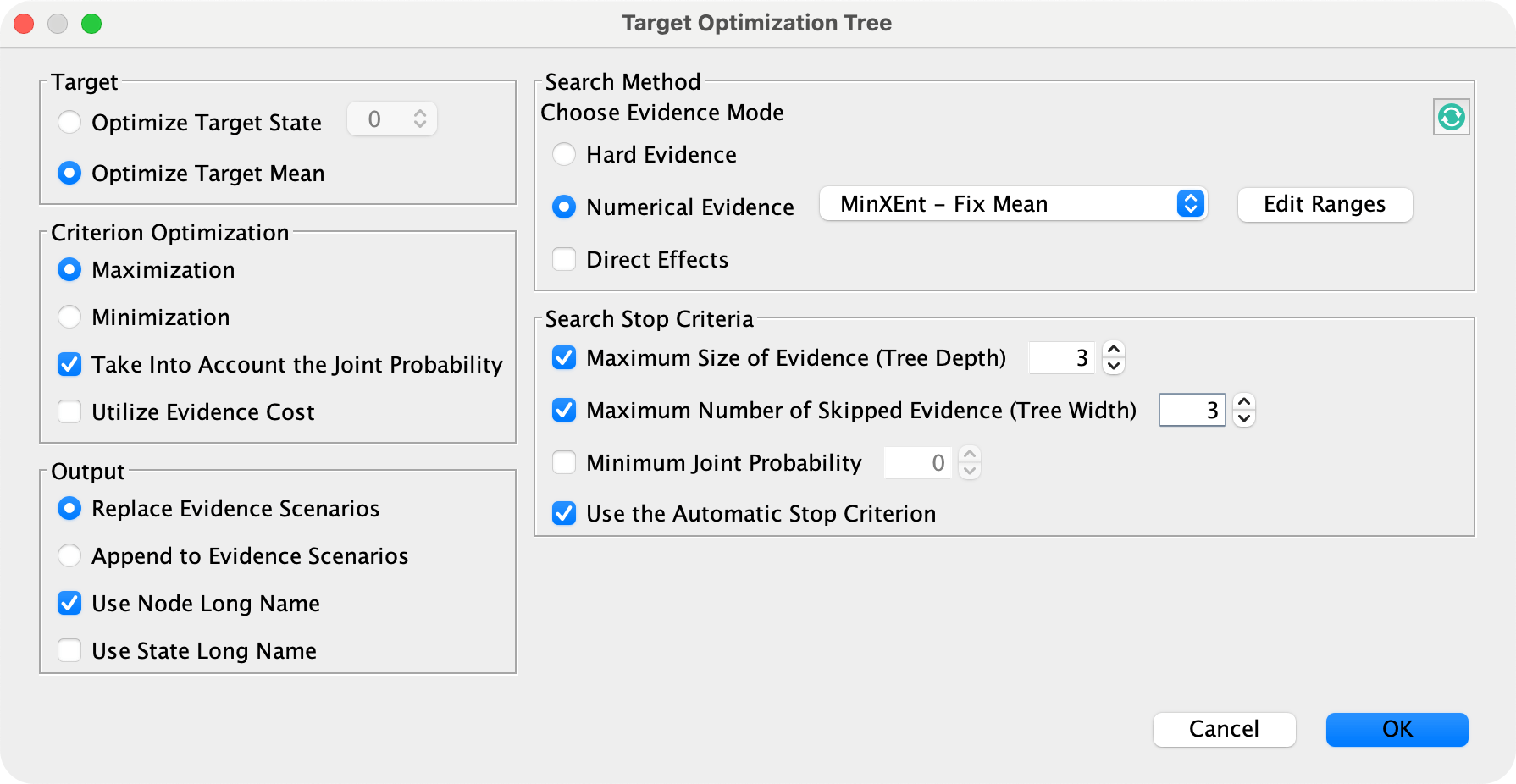Decrease the Tree Width value with the stepper
Viewport: 1516px width, 784px height.
[1244, 418]
